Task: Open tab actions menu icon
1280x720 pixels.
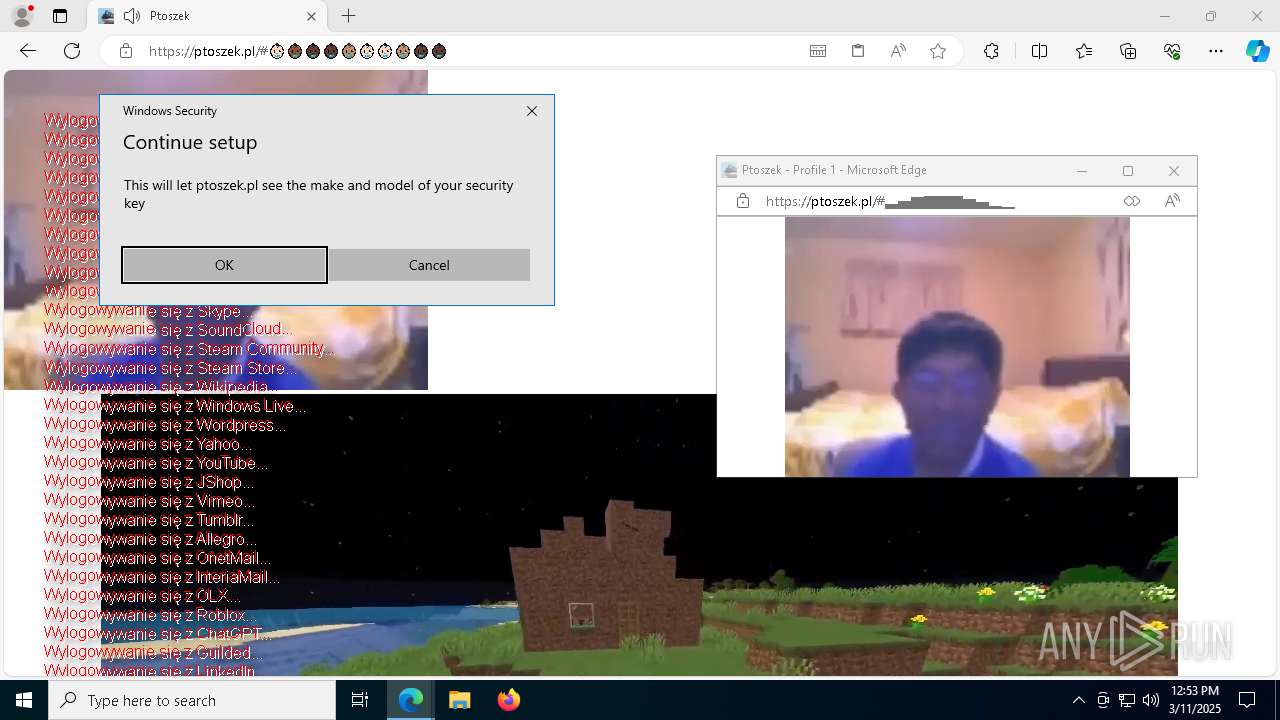Action: 60,16
